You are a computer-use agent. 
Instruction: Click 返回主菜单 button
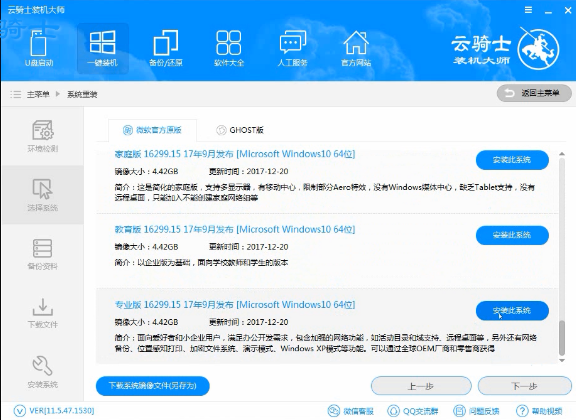coord(534,93)
